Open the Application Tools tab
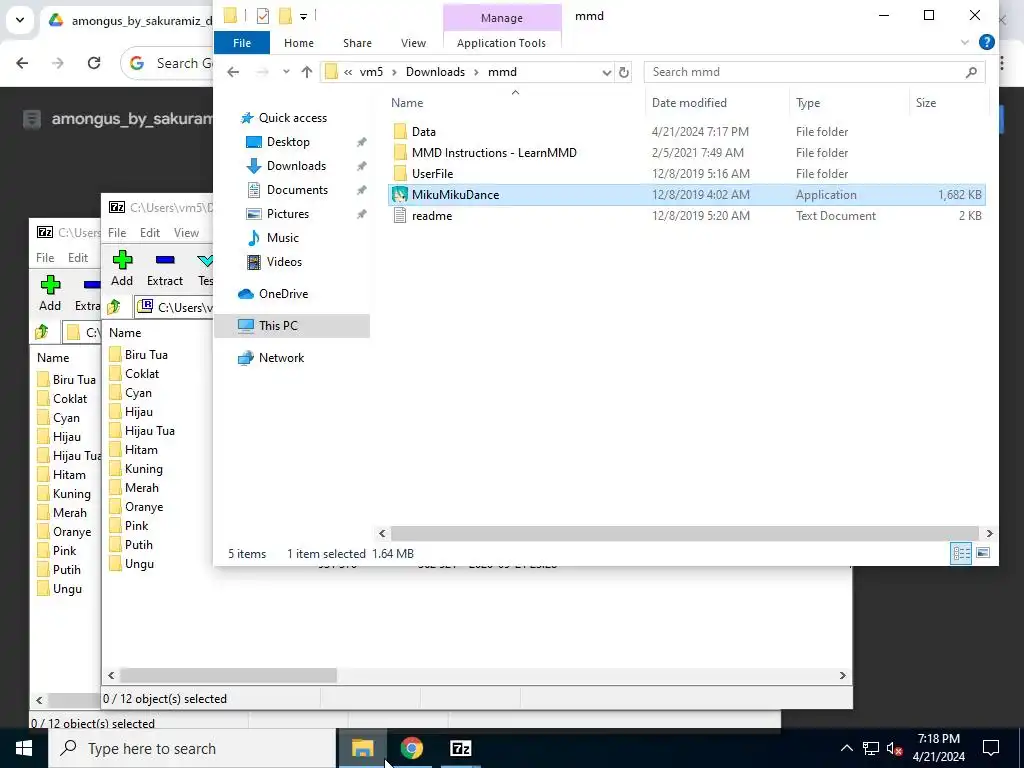 [x=501, y=43]
